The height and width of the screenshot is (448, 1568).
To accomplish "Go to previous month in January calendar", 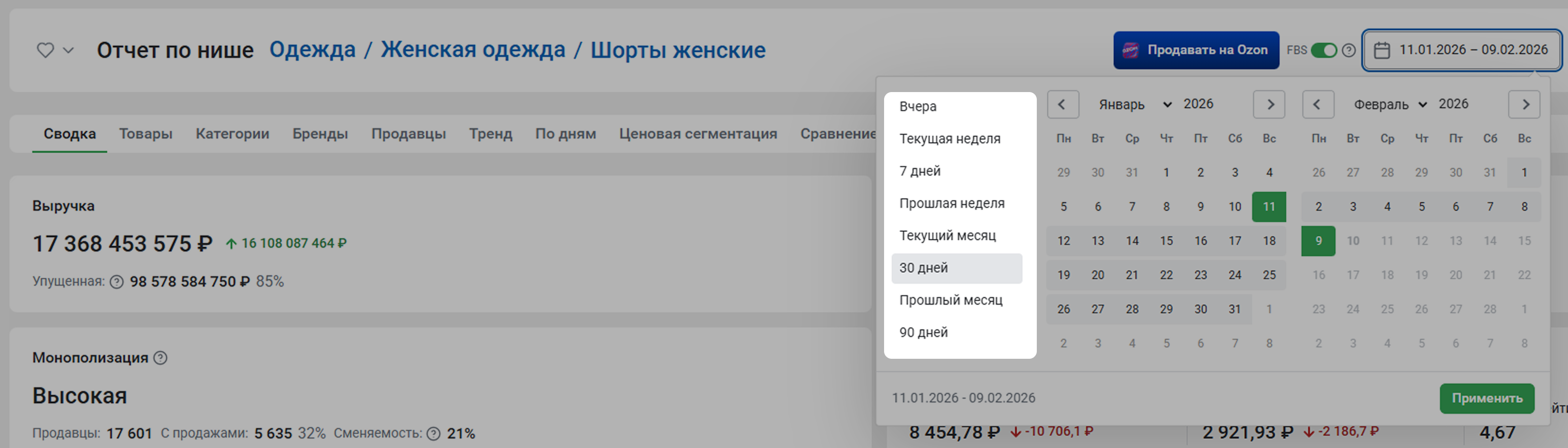I will click(x=1062, y=104).
